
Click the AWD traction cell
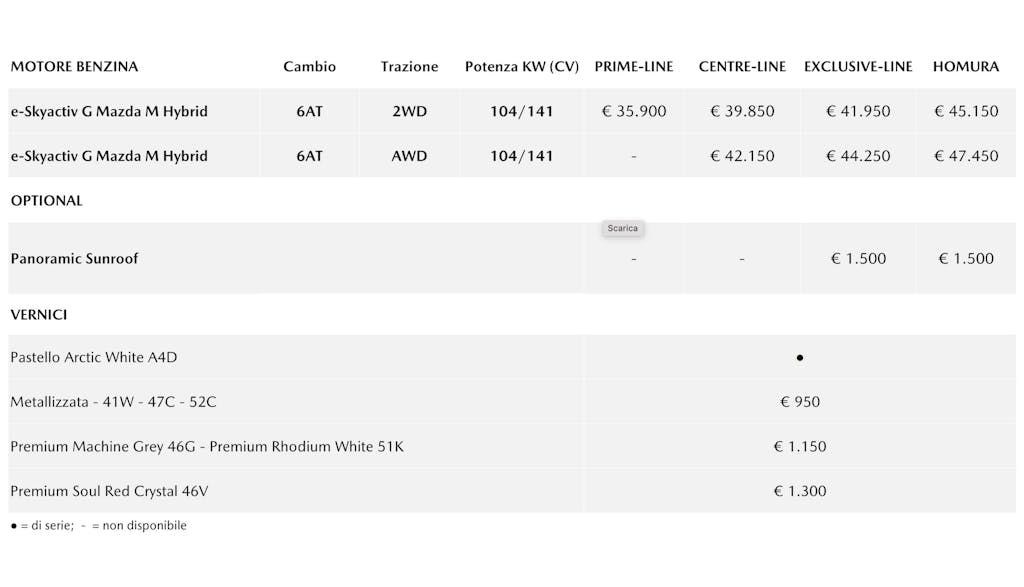coord(409,156)
